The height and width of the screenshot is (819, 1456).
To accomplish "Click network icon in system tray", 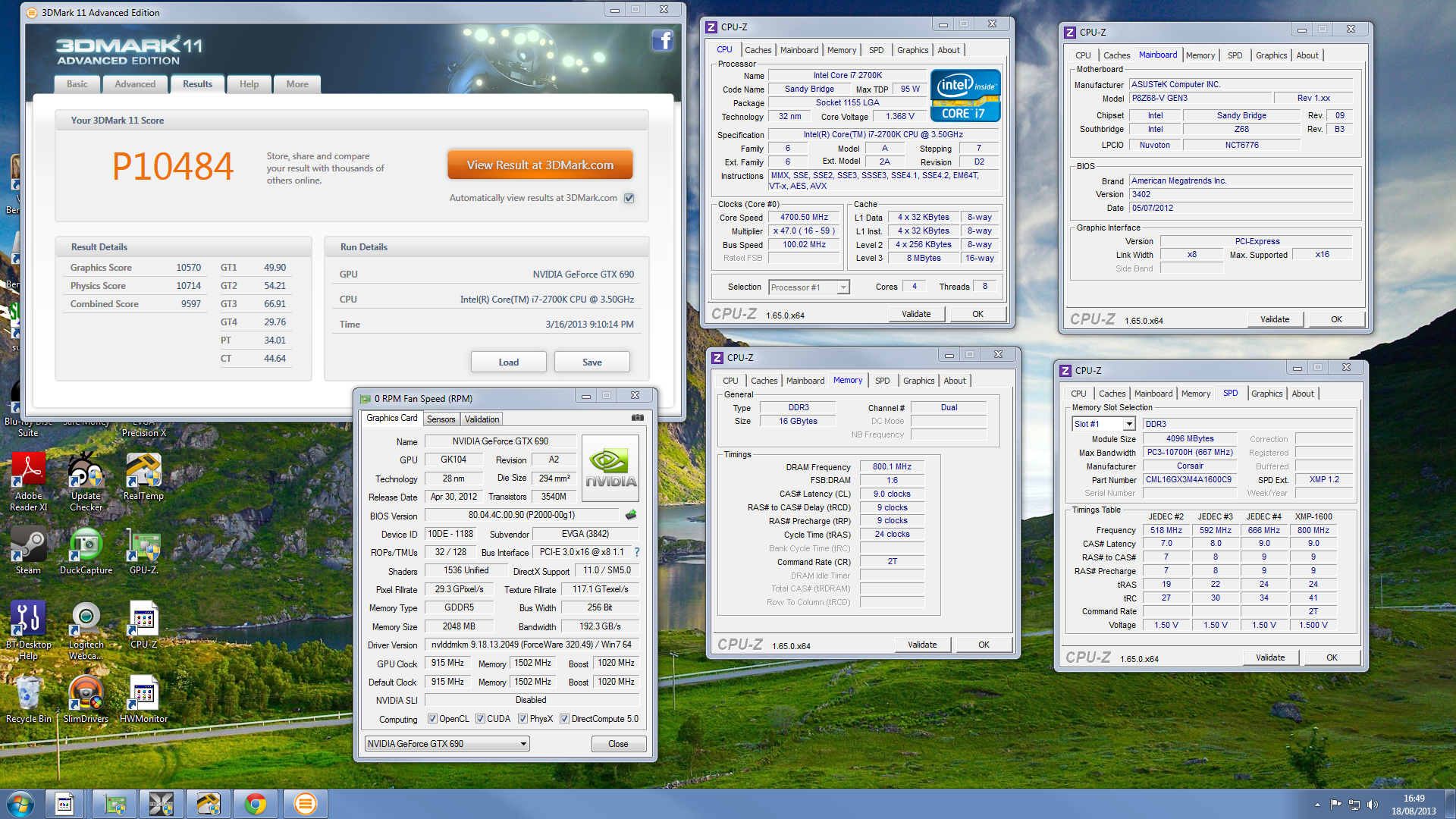I will 1354,805.
